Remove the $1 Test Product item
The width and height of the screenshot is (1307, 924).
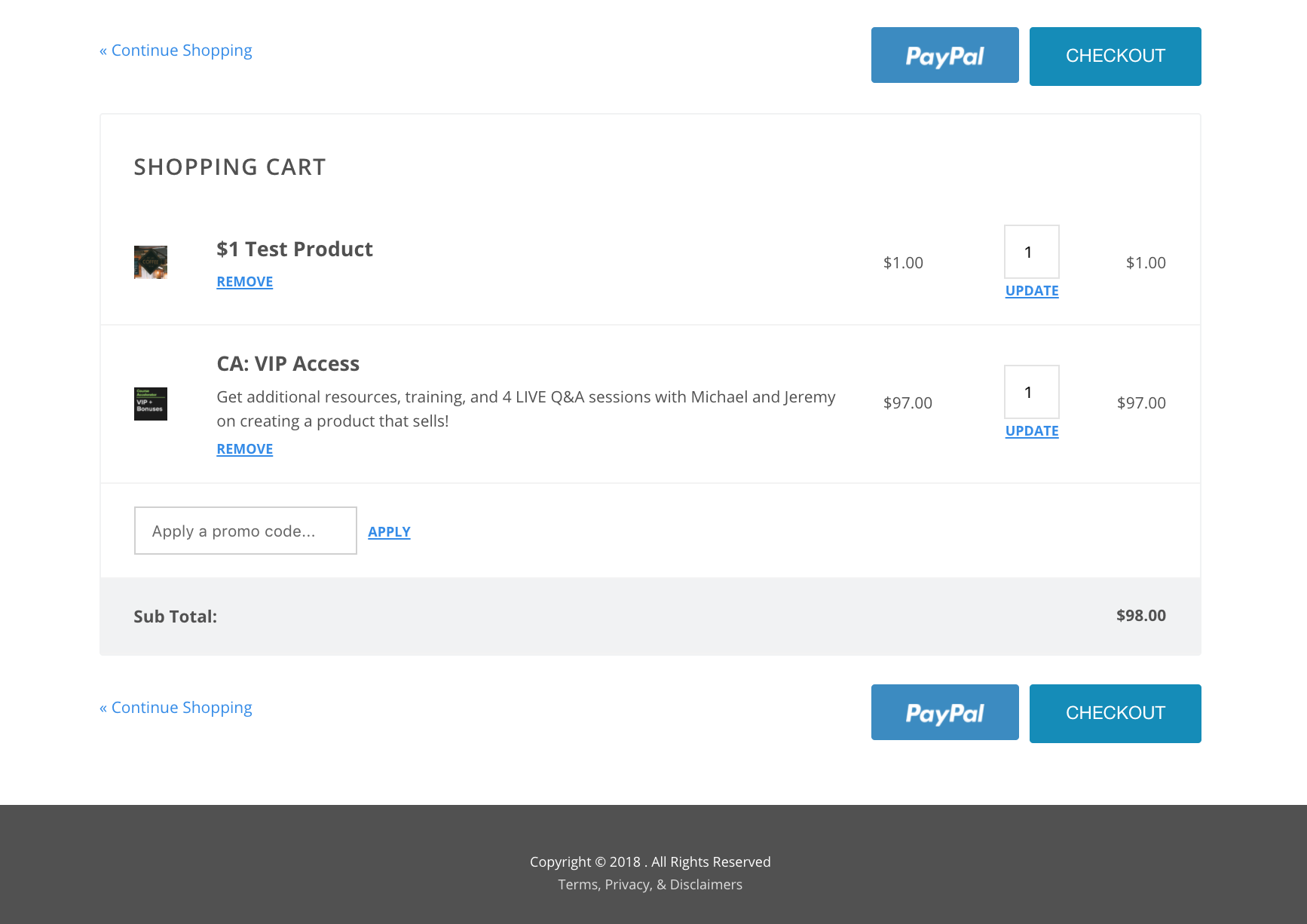point(245,282)
